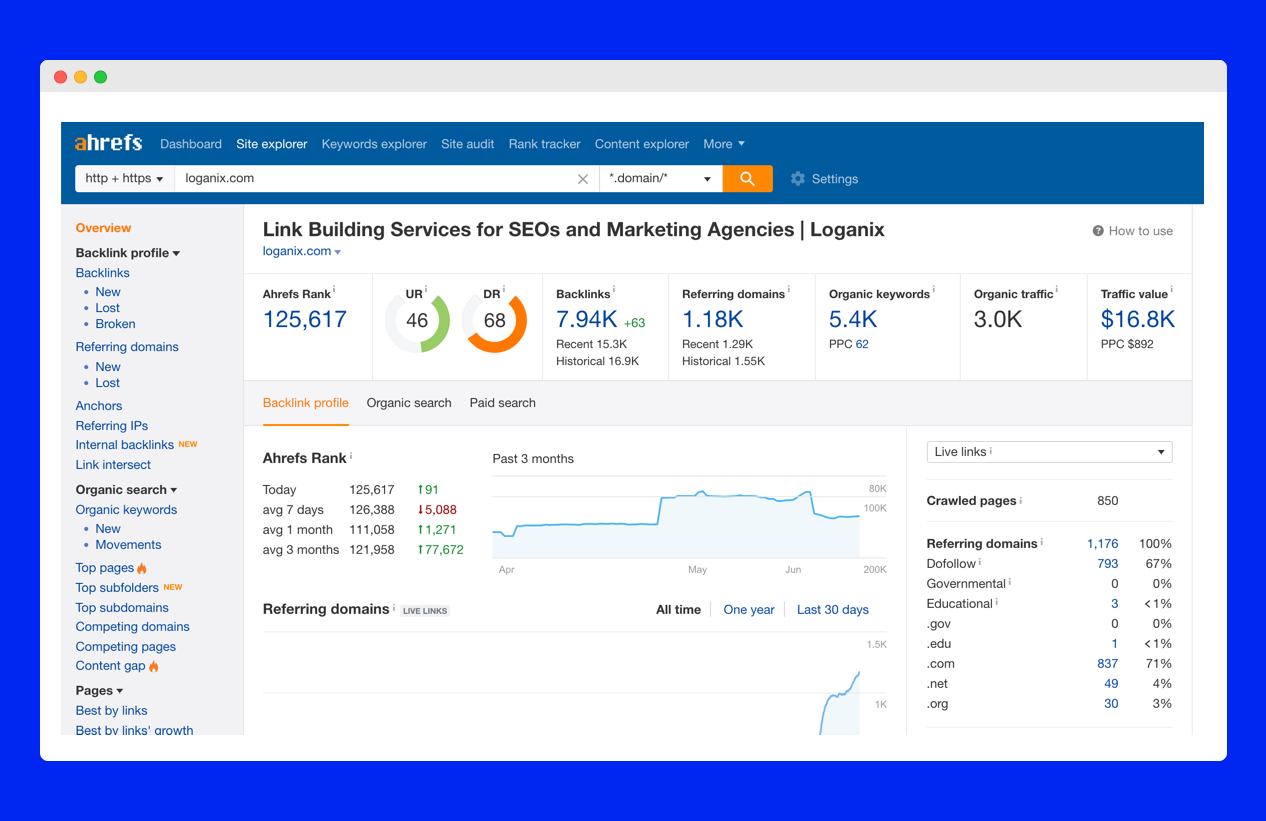
Task: Show Referring domains chart for One year
Action: 749,610
